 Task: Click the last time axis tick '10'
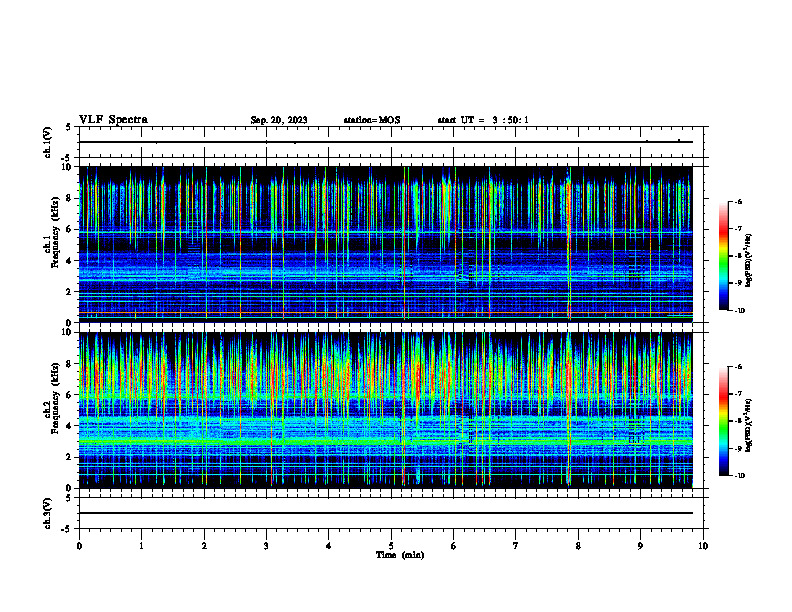[x=703, y=546]
